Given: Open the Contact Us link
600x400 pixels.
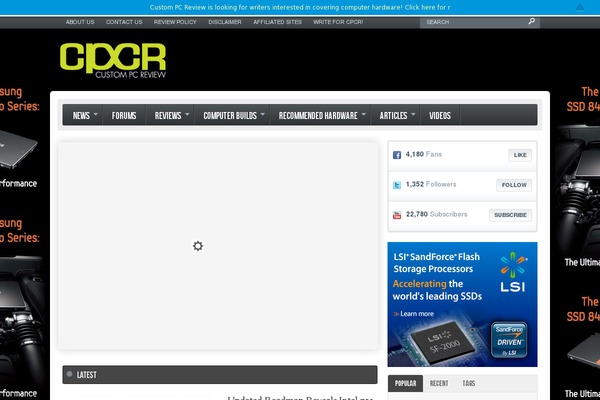Looking at the screenshot, I should [124, 22].
